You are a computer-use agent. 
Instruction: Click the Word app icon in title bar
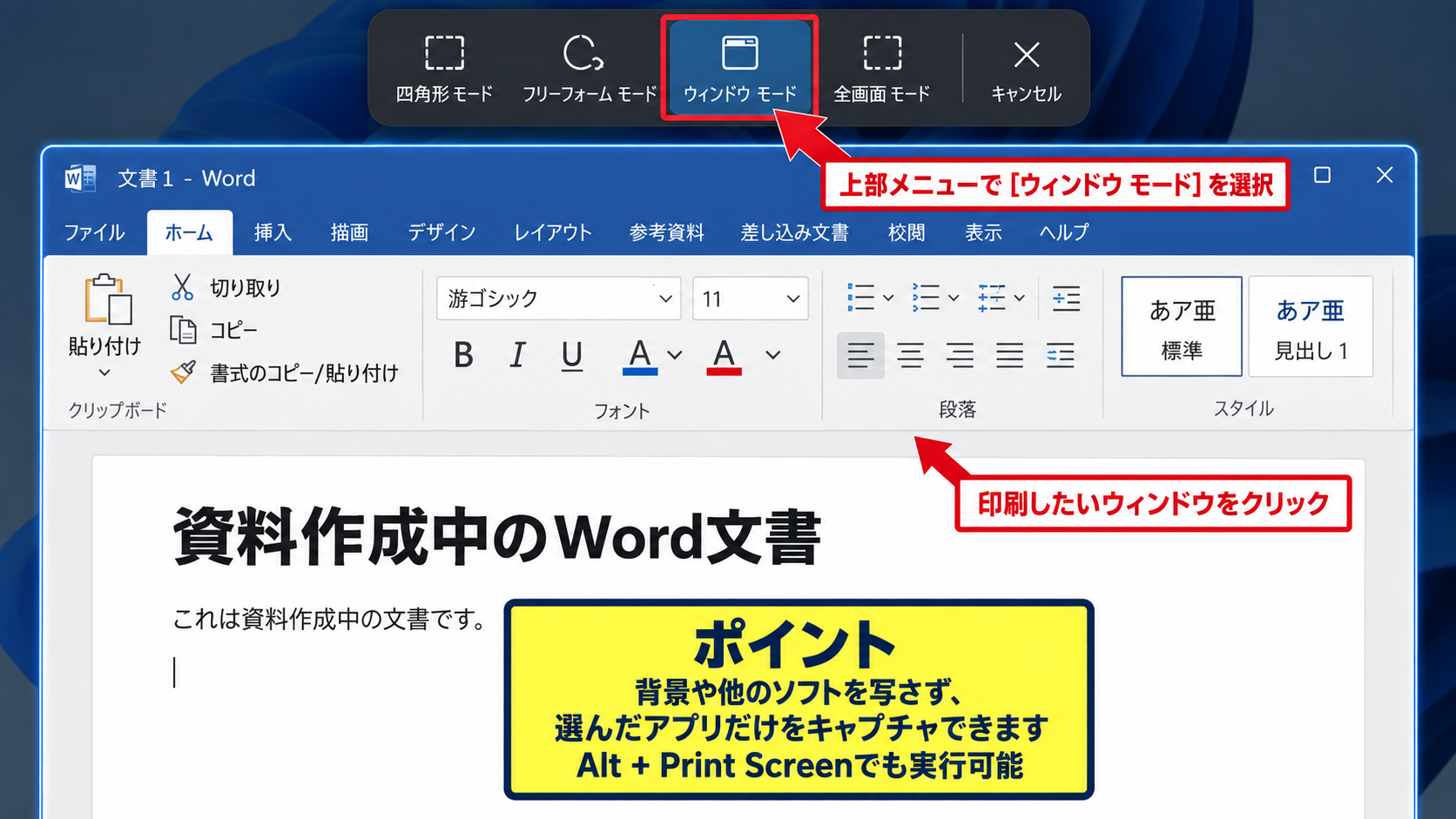(x=80, y=178)
